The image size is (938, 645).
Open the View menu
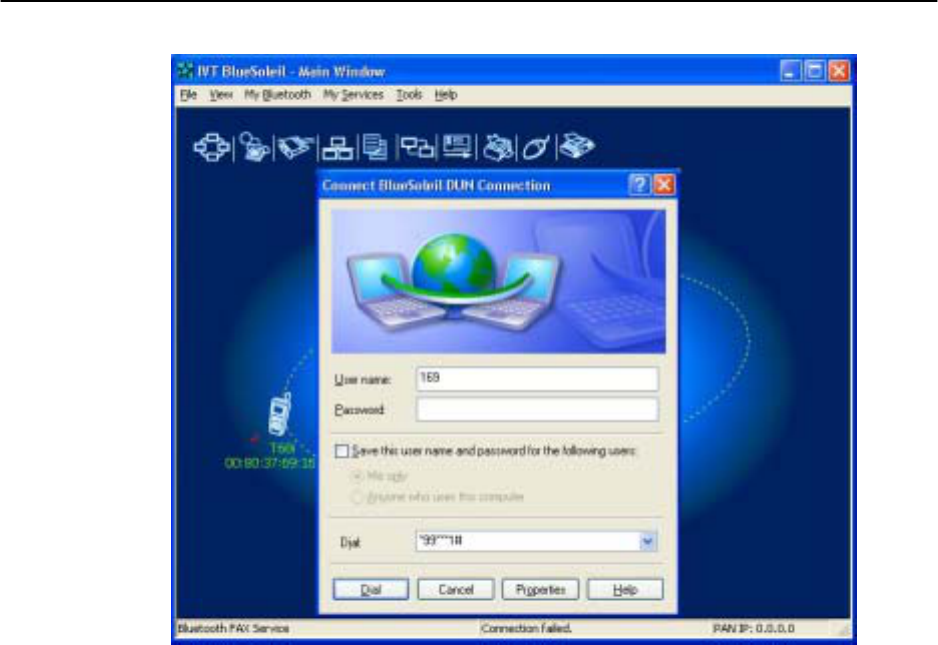pos(221,95)
